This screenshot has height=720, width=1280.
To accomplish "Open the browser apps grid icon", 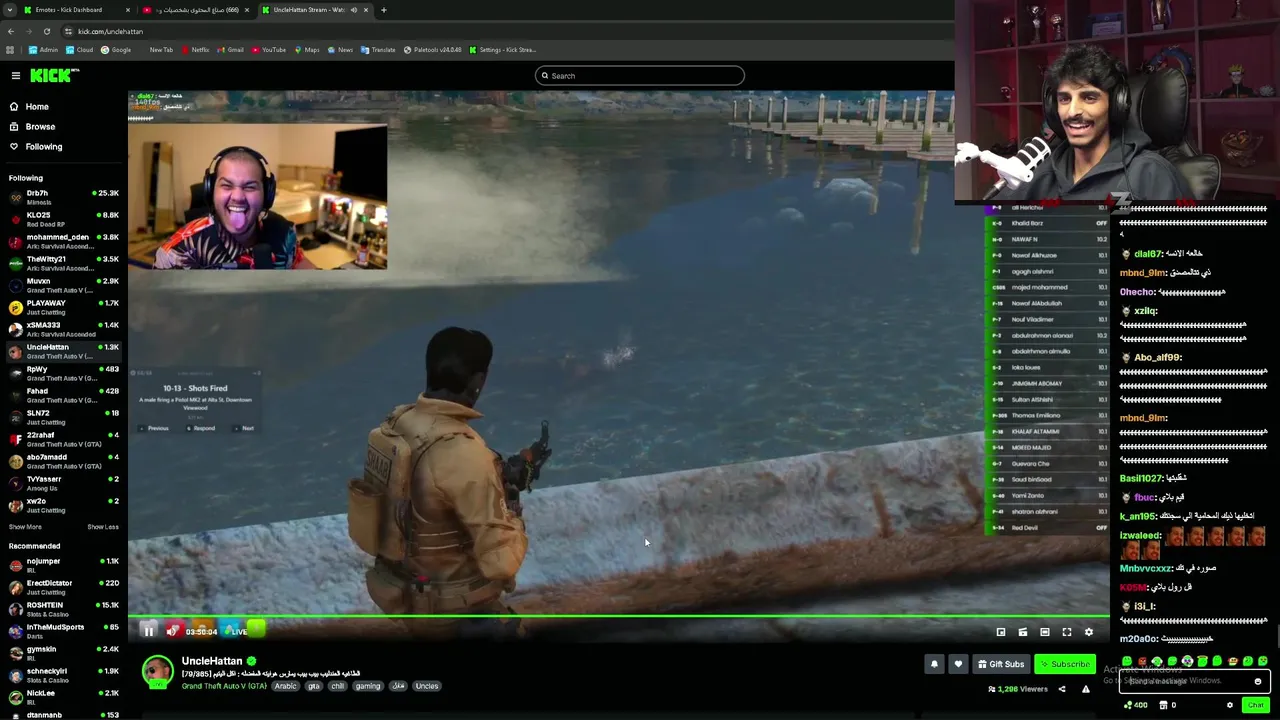I will pyautogui.click(x=10, y=50).
